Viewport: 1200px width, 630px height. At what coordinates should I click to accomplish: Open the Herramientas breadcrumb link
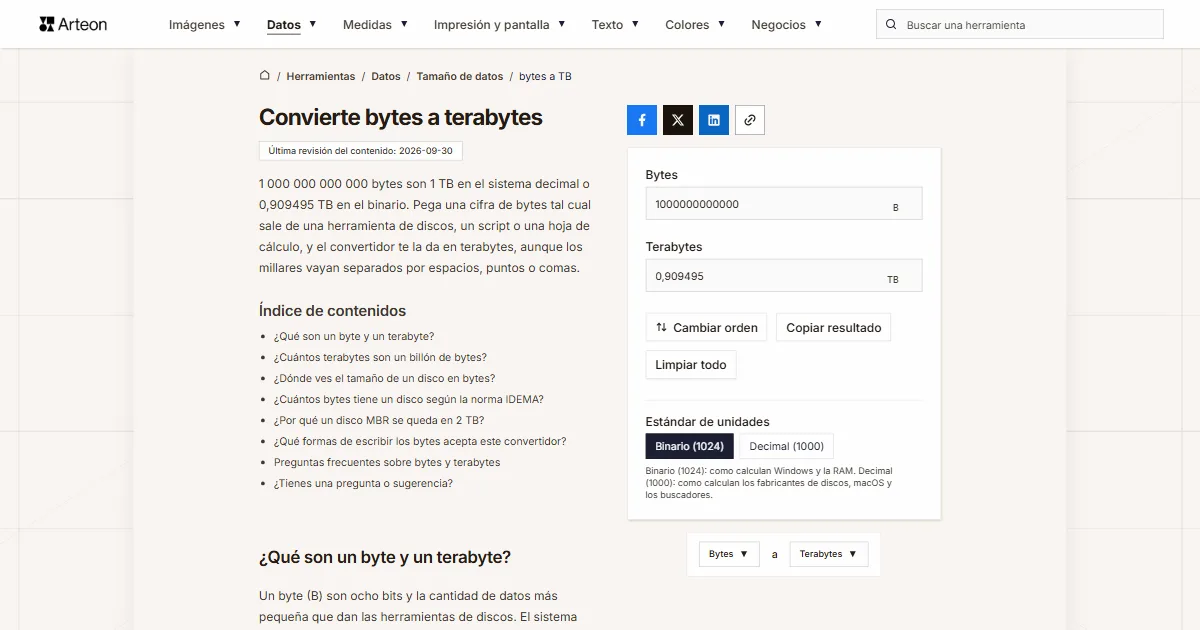pos(321,76)
